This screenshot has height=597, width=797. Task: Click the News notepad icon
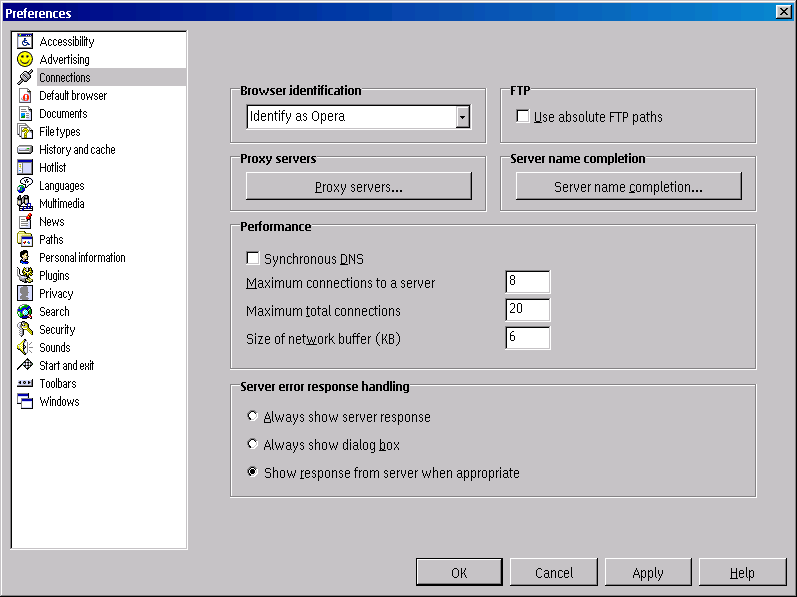tap(25, 222)
